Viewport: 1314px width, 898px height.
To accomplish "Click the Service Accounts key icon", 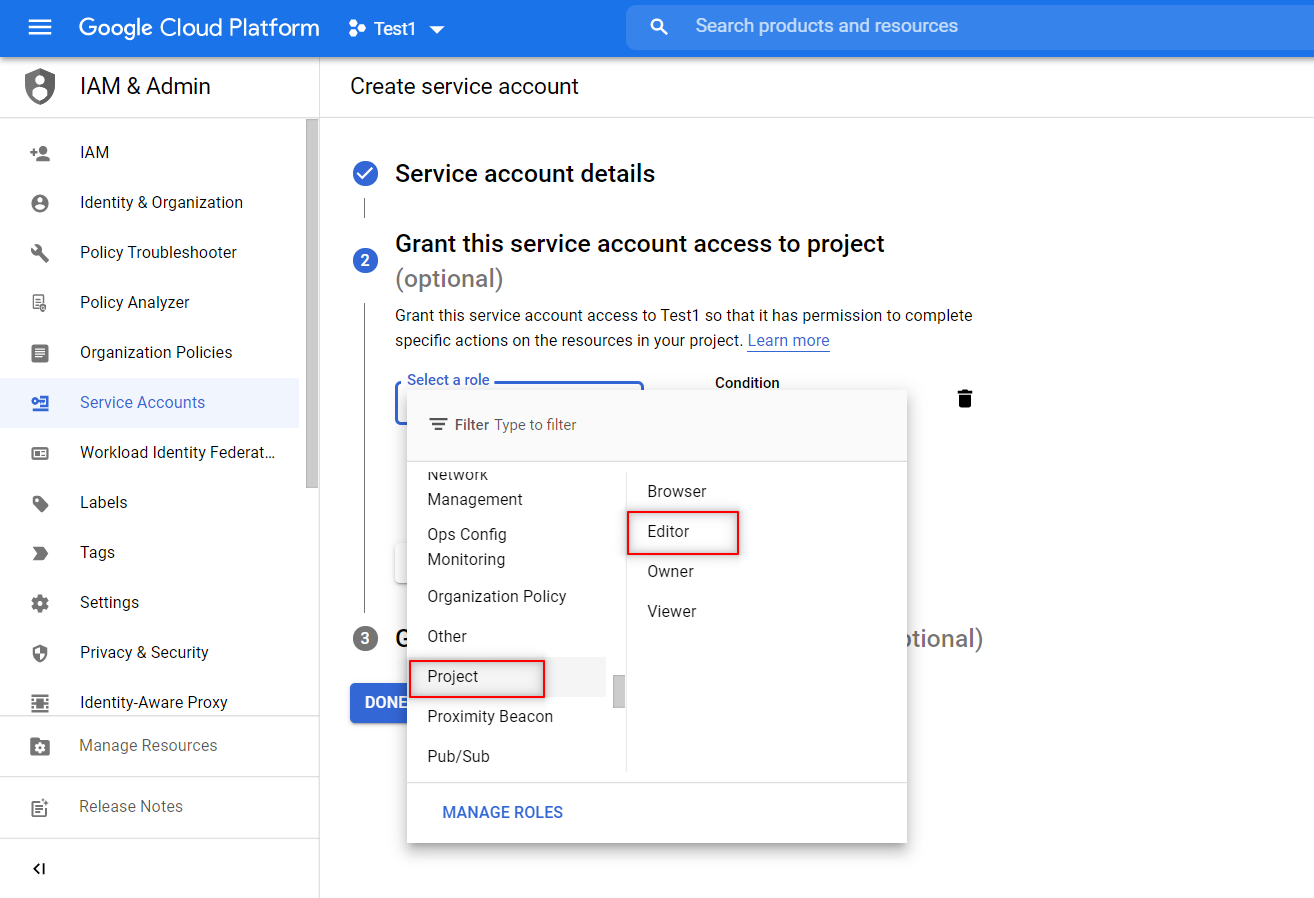I will tap(40, 403).
